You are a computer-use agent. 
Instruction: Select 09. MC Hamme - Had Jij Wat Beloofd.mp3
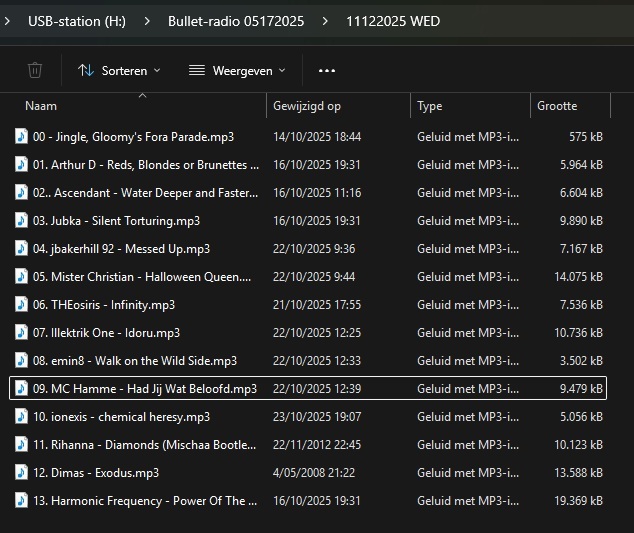point(144,389)
